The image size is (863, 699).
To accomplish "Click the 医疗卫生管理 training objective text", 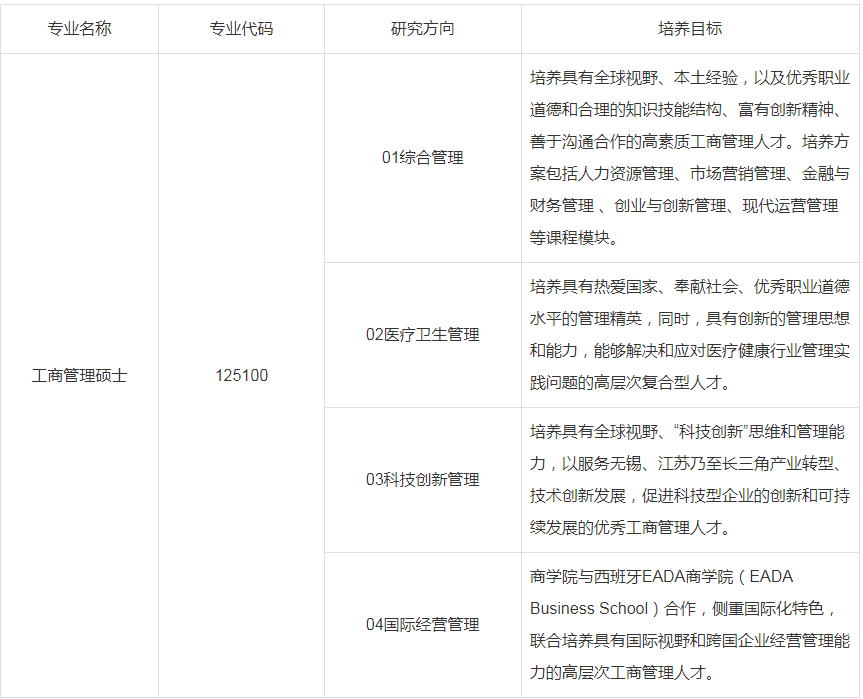I will pos(688,335).
